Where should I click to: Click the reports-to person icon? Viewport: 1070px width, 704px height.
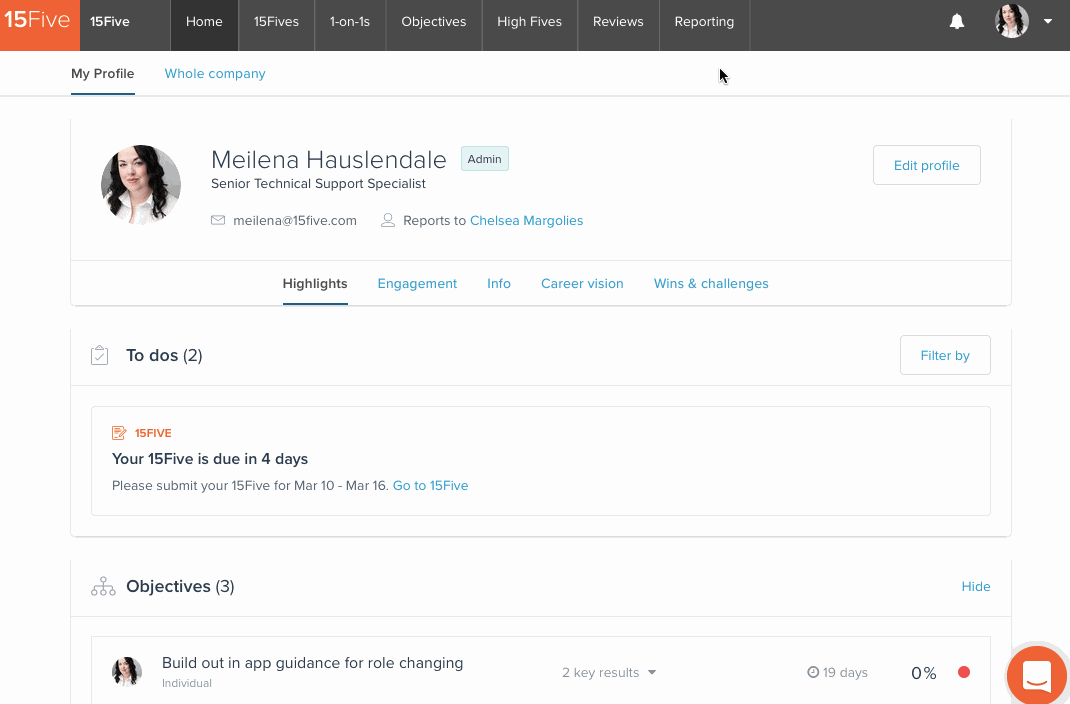pos(388,220)
